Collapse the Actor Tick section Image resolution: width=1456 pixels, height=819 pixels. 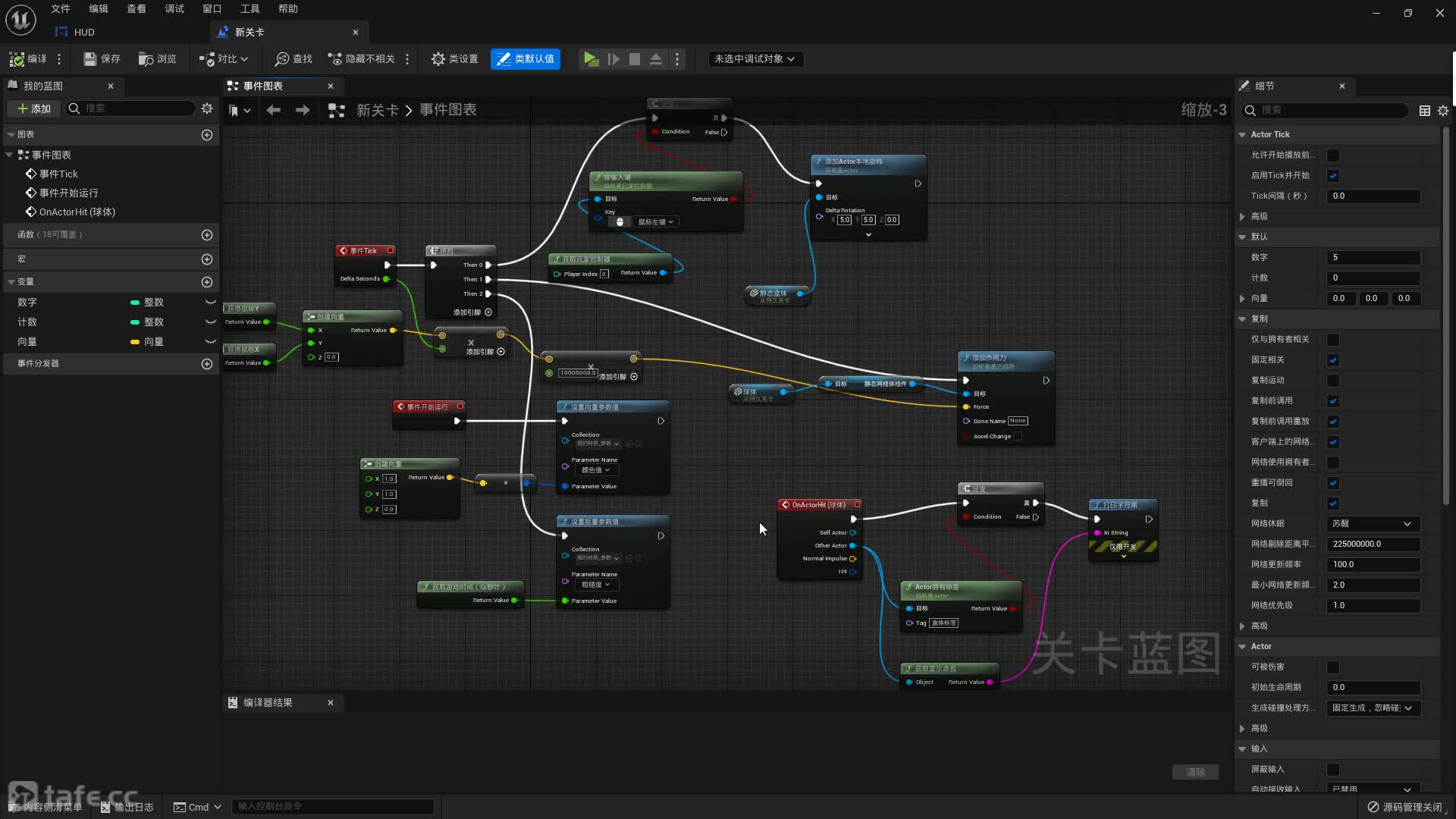[1242, 135]
